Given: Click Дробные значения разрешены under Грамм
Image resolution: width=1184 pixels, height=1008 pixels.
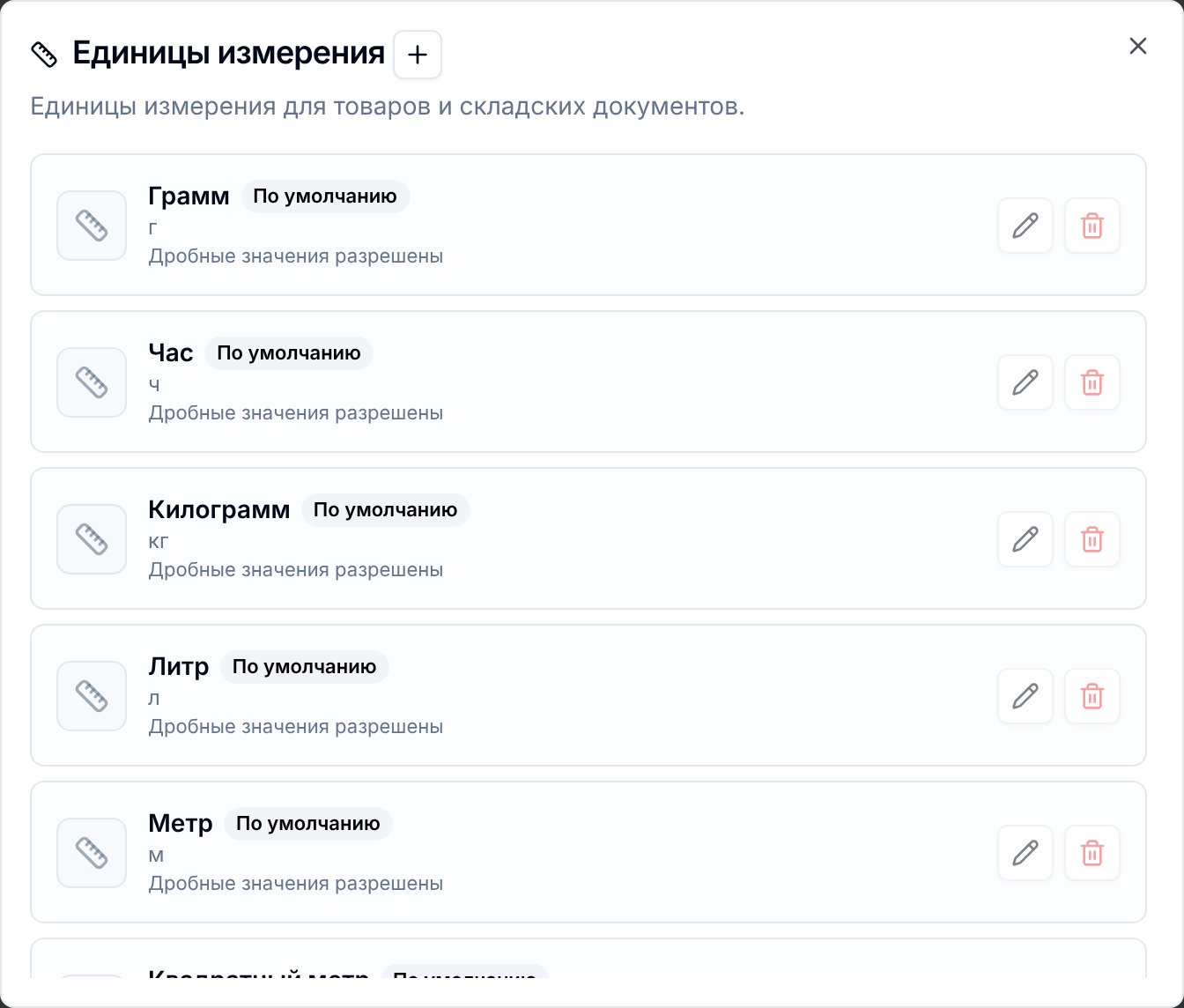Looking at the screenshot, I should pyautogui.click(x=296, y=256).
